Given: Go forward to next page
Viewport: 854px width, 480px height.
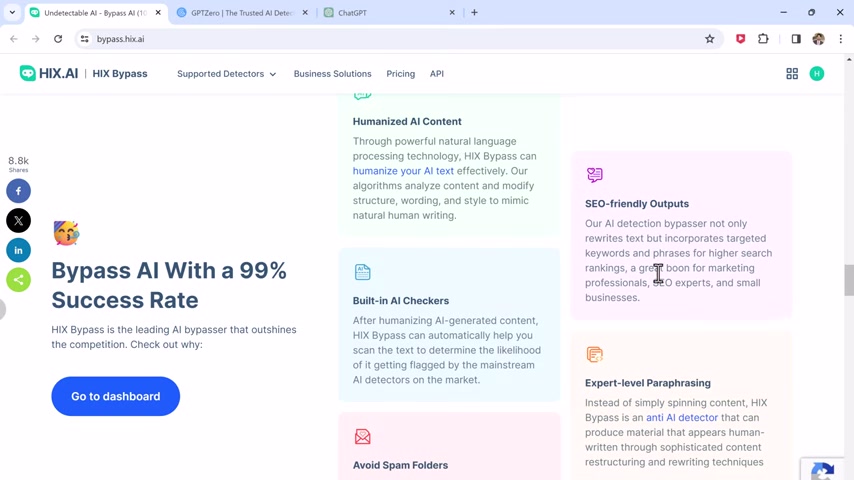Looking at the screenshot, I should [x=35, y=39].
